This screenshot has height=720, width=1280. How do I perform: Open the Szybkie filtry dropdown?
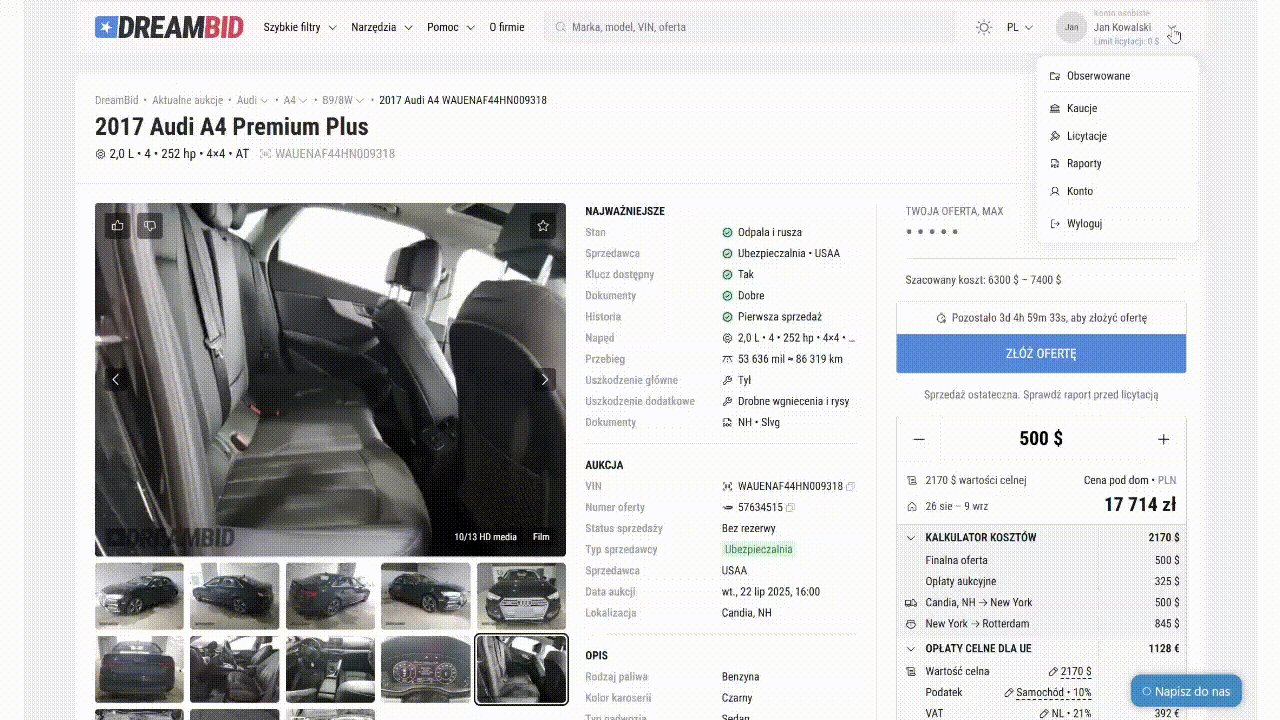[x=300, y=27]
